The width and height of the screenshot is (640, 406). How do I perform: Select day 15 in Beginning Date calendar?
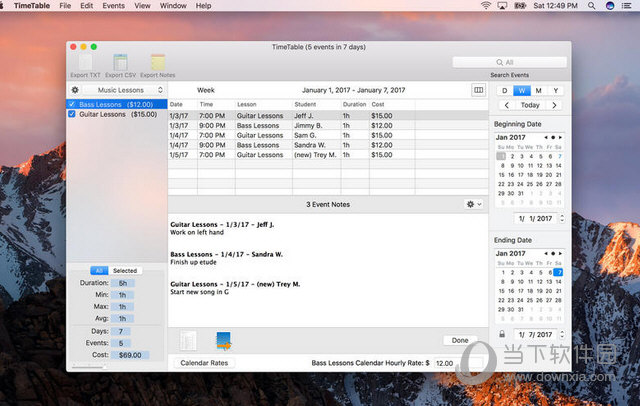point(501,175)
